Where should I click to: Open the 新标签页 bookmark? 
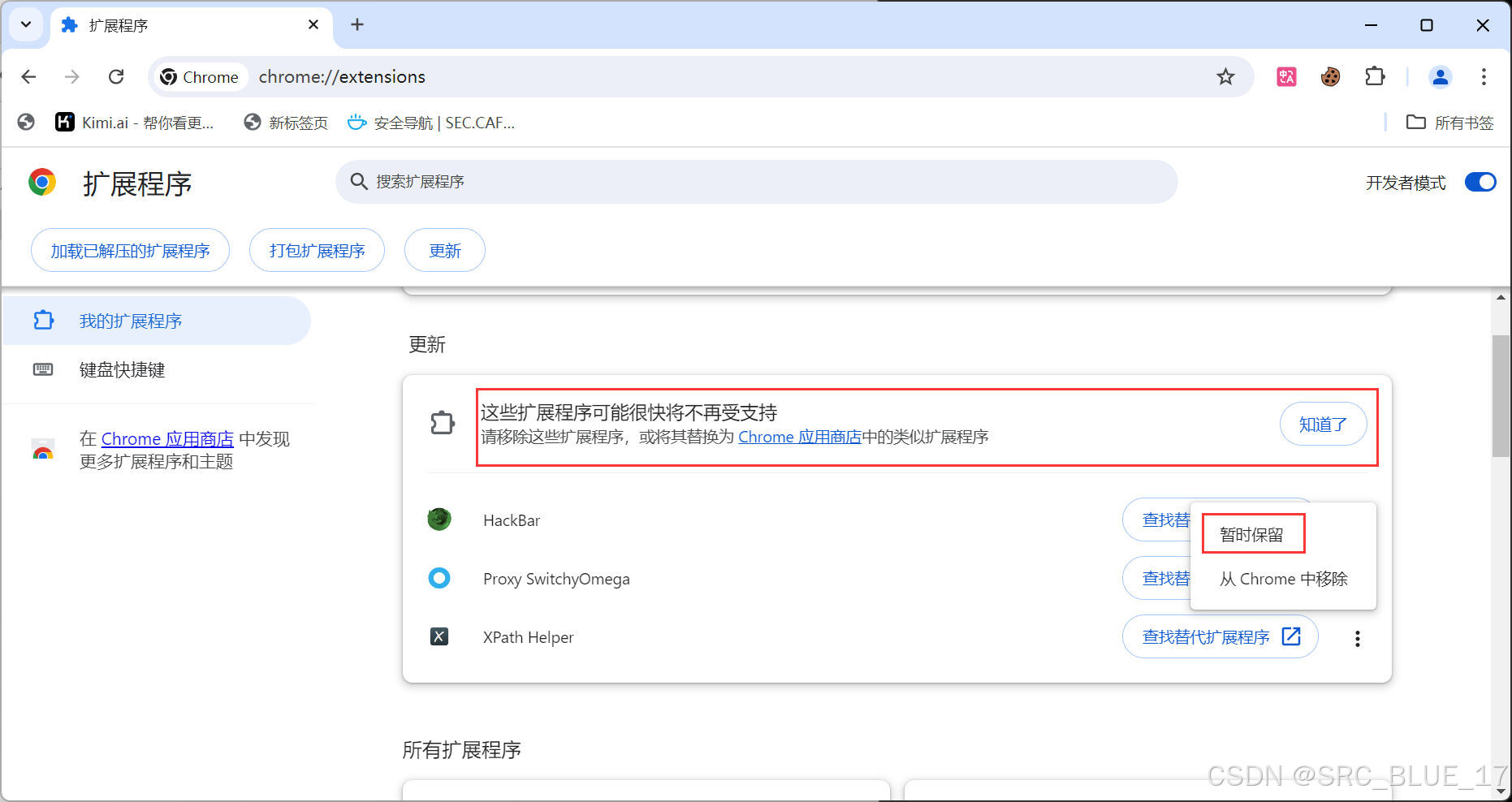pos(286,123)
